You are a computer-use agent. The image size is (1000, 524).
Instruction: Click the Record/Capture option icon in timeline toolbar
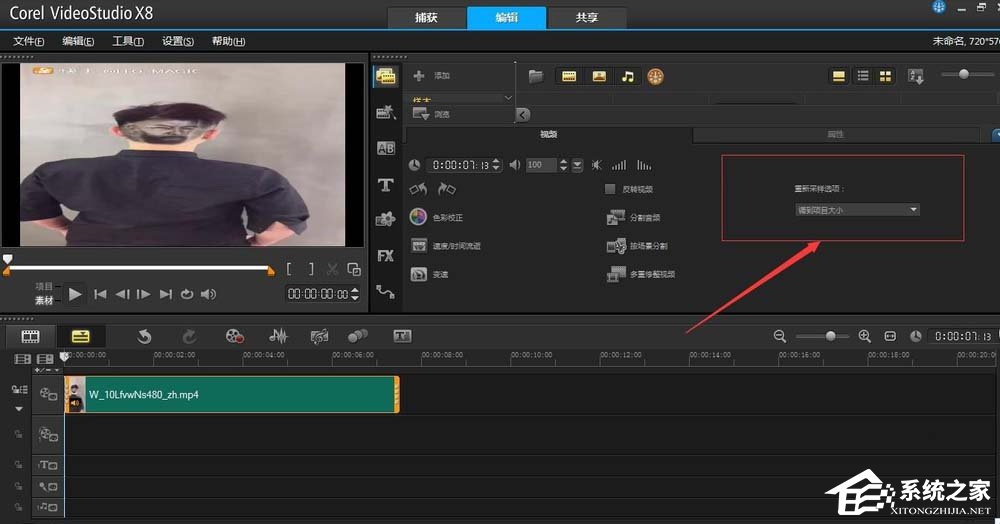(x=234, y=337)
